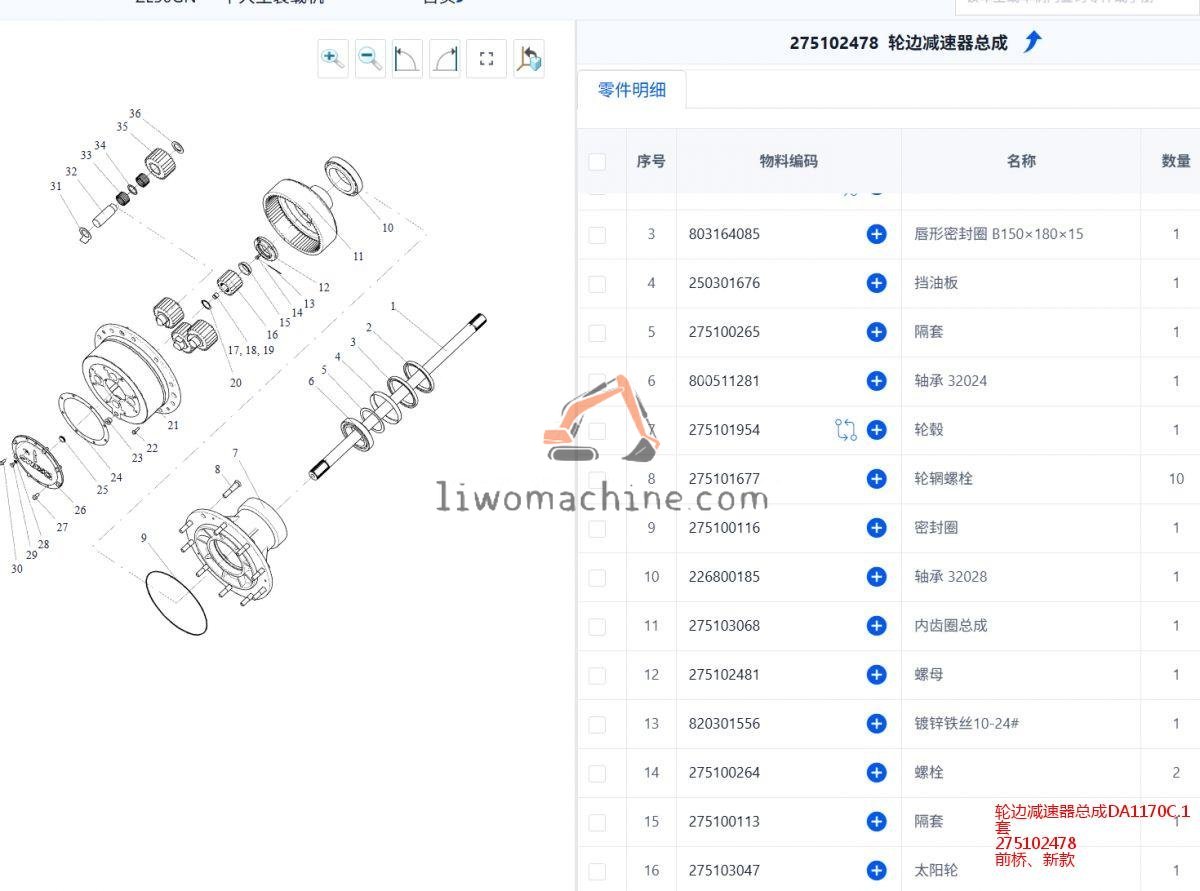
Task: Select part name 轴承 32028
Action: [x=951, y=576]
